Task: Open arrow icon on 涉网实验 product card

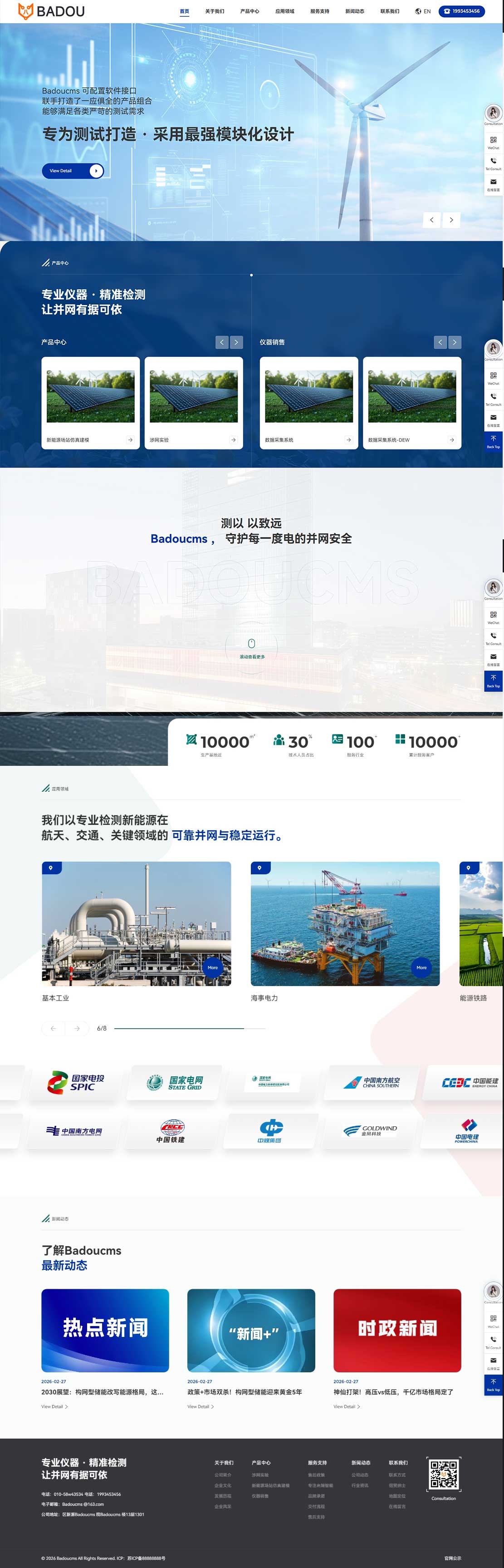Action: pyautogui.click(x=234, y=439)
